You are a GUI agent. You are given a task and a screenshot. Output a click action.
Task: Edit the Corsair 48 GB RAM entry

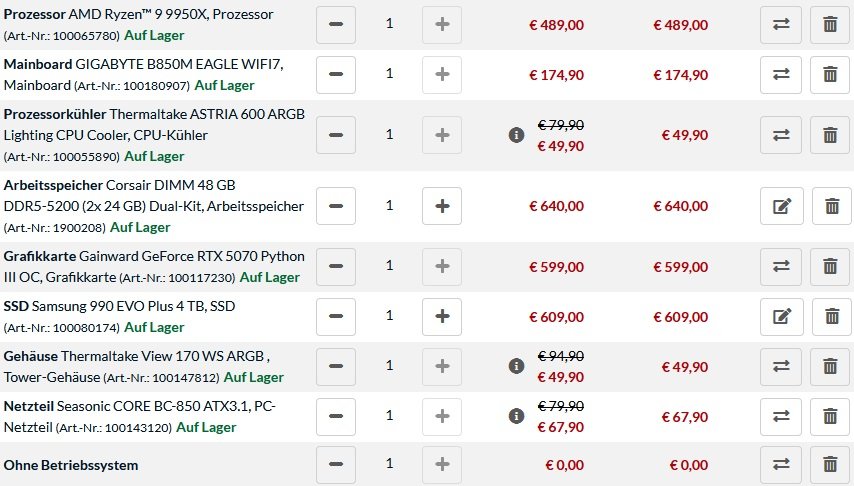click(782, 206)
